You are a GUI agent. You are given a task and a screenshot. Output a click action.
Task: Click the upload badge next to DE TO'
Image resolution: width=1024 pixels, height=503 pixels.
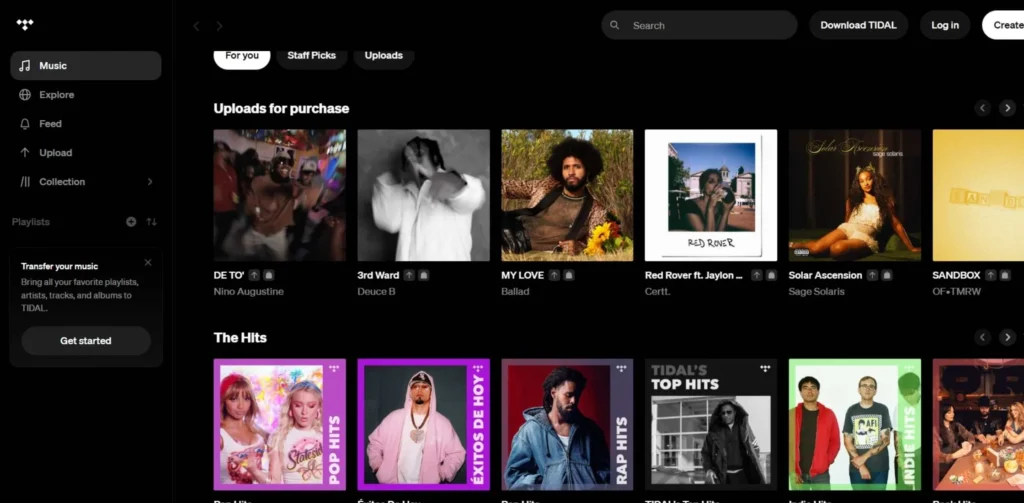tap(254, 276)
